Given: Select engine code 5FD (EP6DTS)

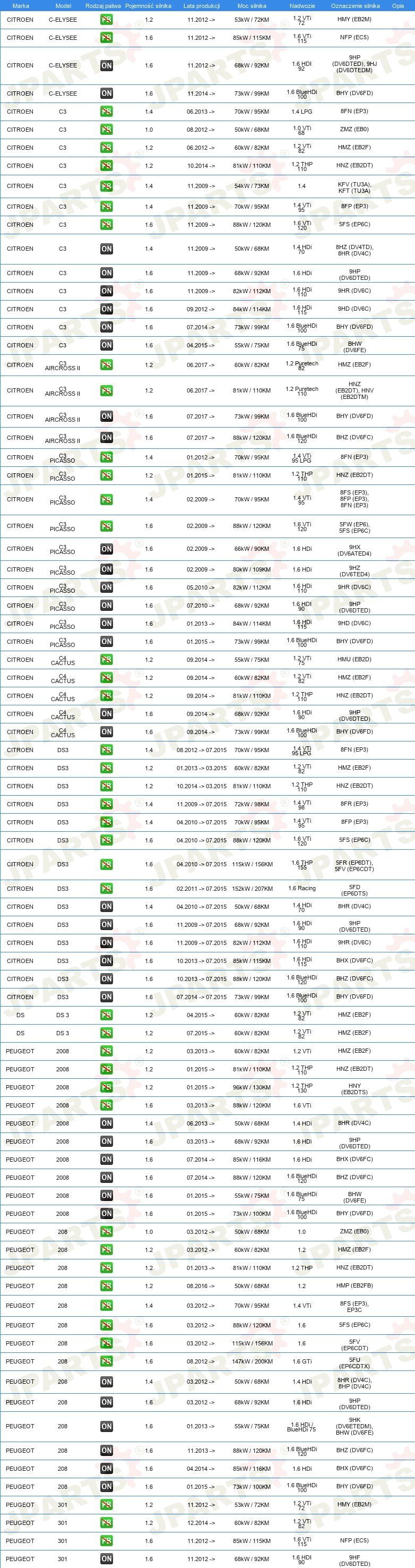Looking at the screenshot, I should tap(355, 891).
